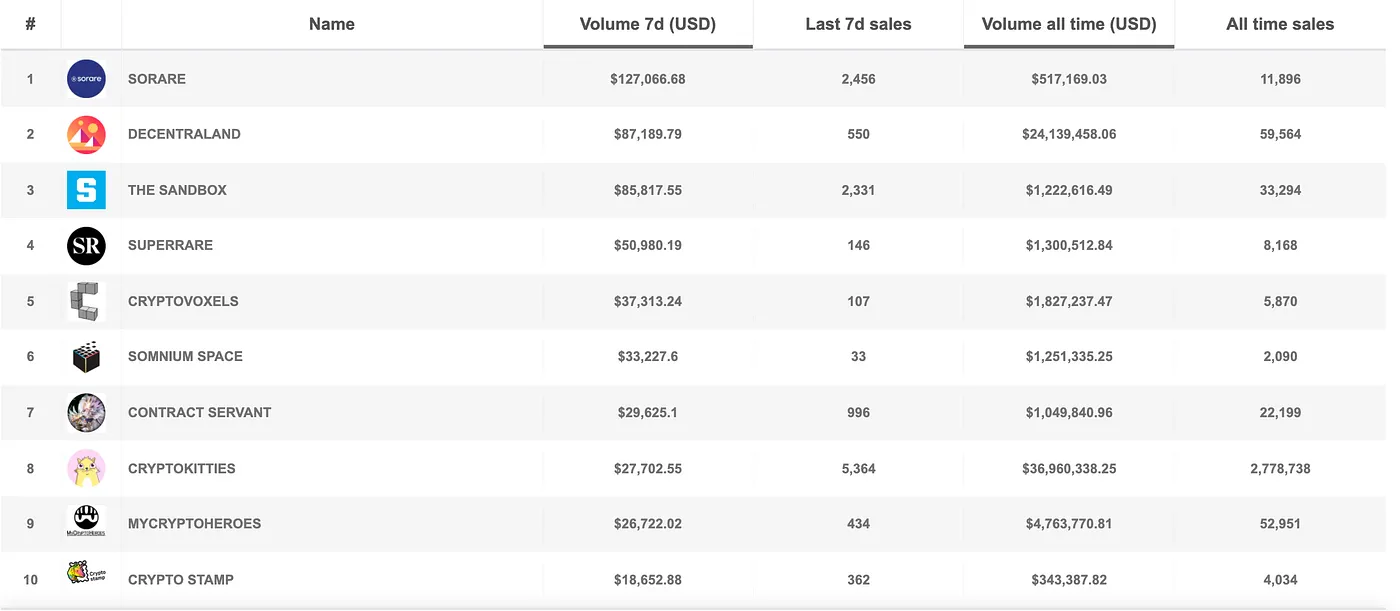Click the CryptoKitties cat icon
The height and width of the screenshot is (611, 1400).
(86, 468)
